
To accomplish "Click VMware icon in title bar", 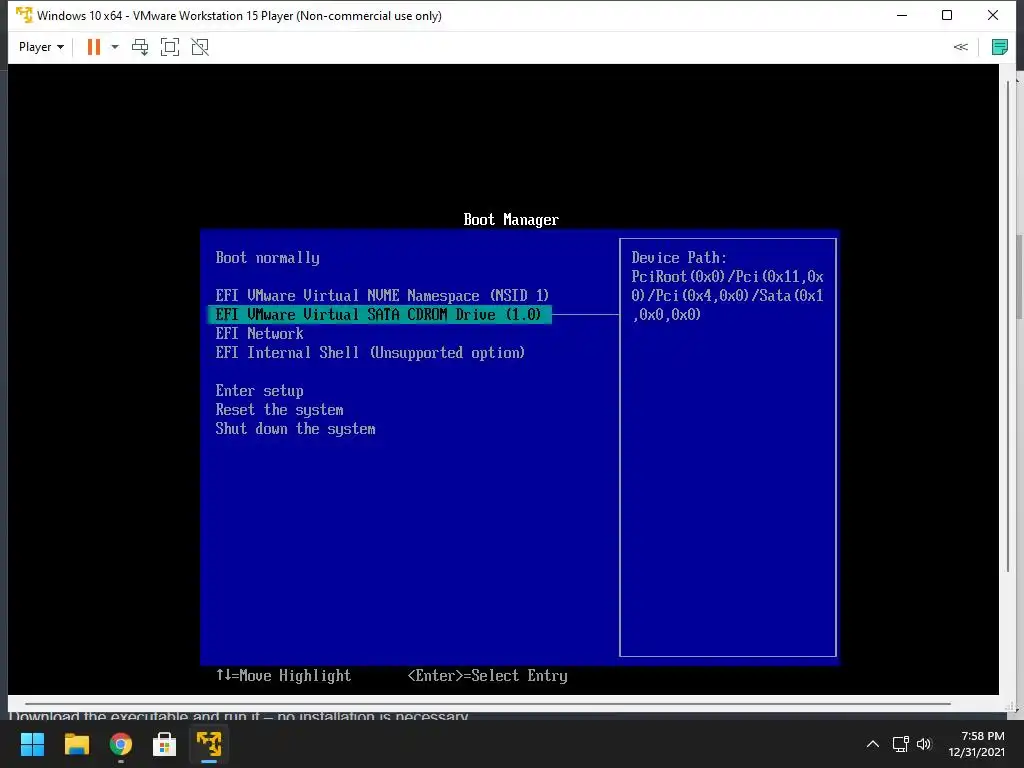I will (24, 15).
